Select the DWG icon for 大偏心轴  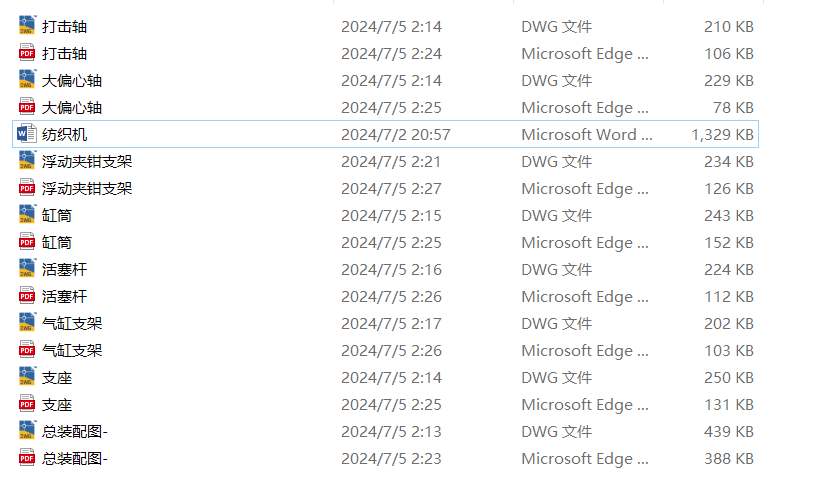pos(27,79)
